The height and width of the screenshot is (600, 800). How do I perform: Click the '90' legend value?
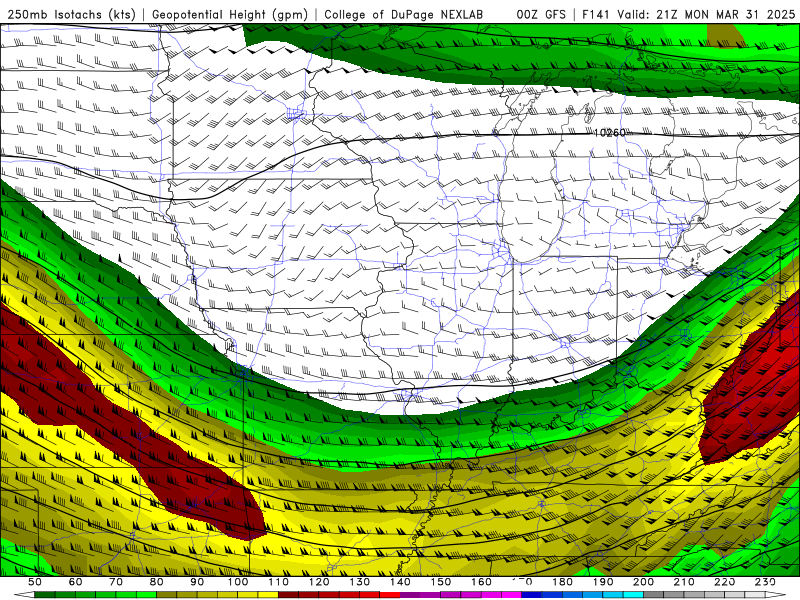pyautogui.click(x=197, y=582)
